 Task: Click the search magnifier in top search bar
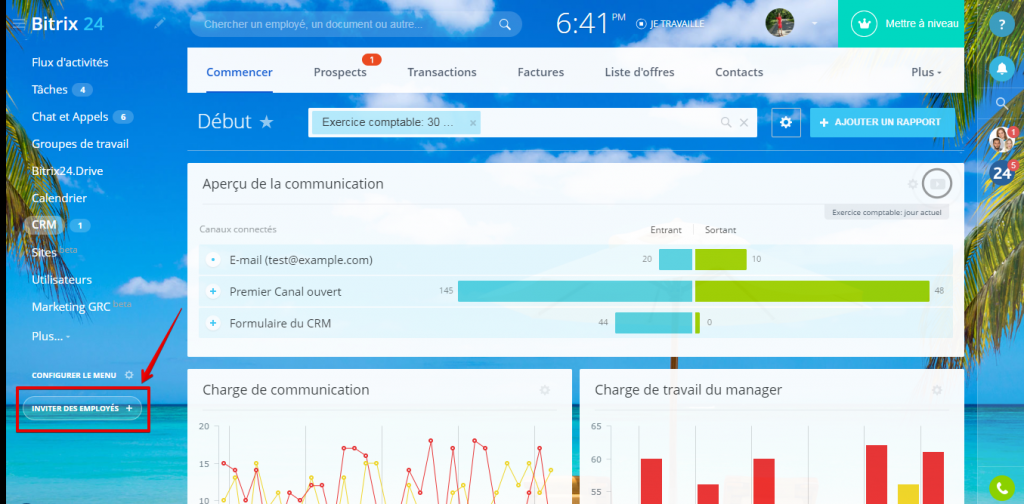click(504, 24)
